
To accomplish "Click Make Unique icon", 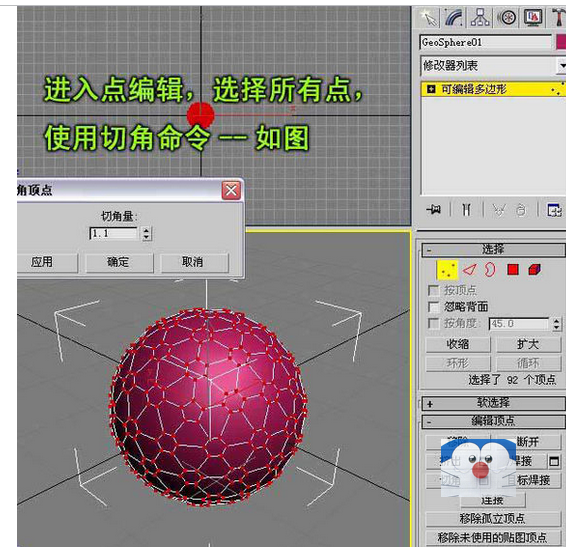I will (499, 209).
